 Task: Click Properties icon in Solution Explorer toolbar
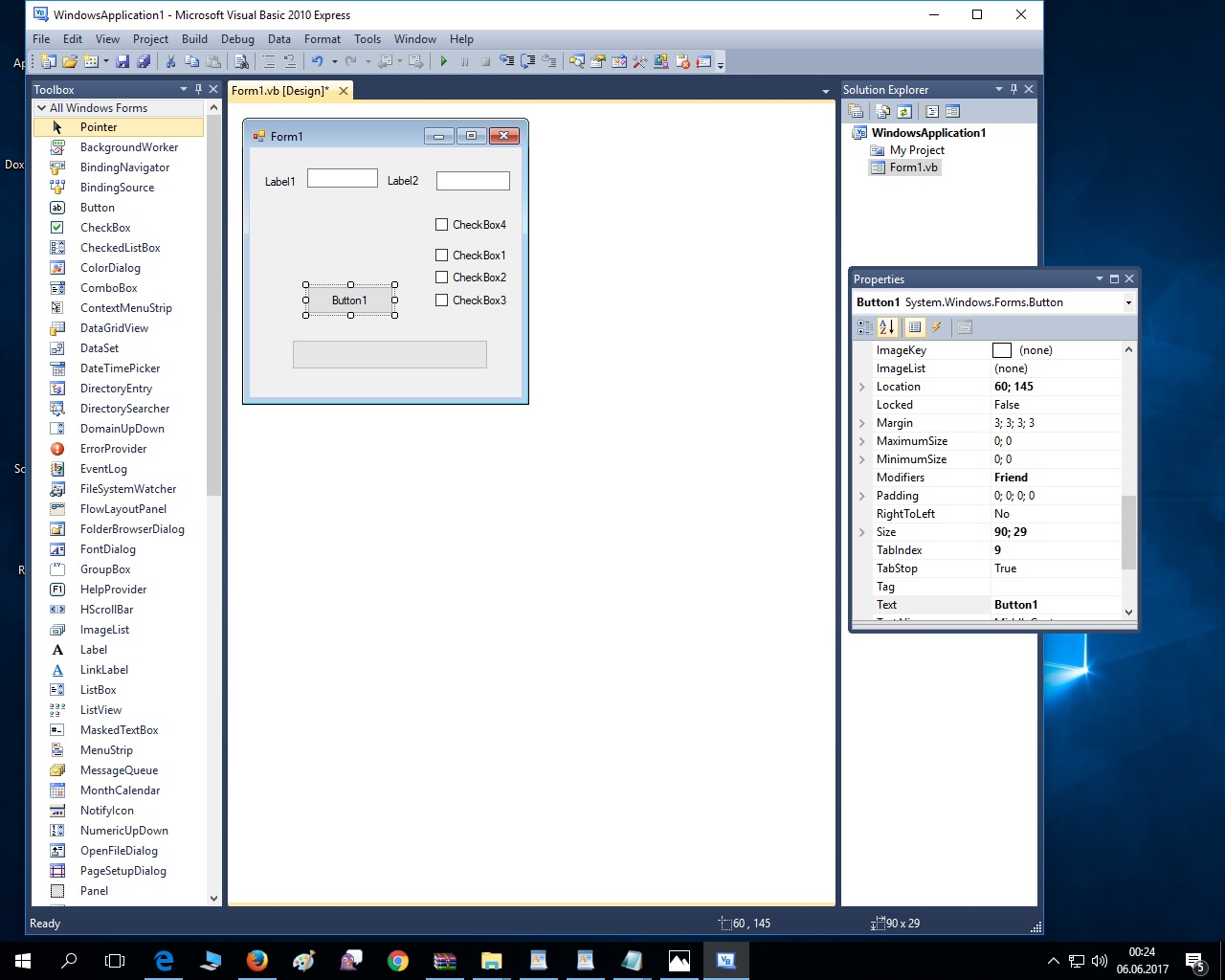(856, 111)
